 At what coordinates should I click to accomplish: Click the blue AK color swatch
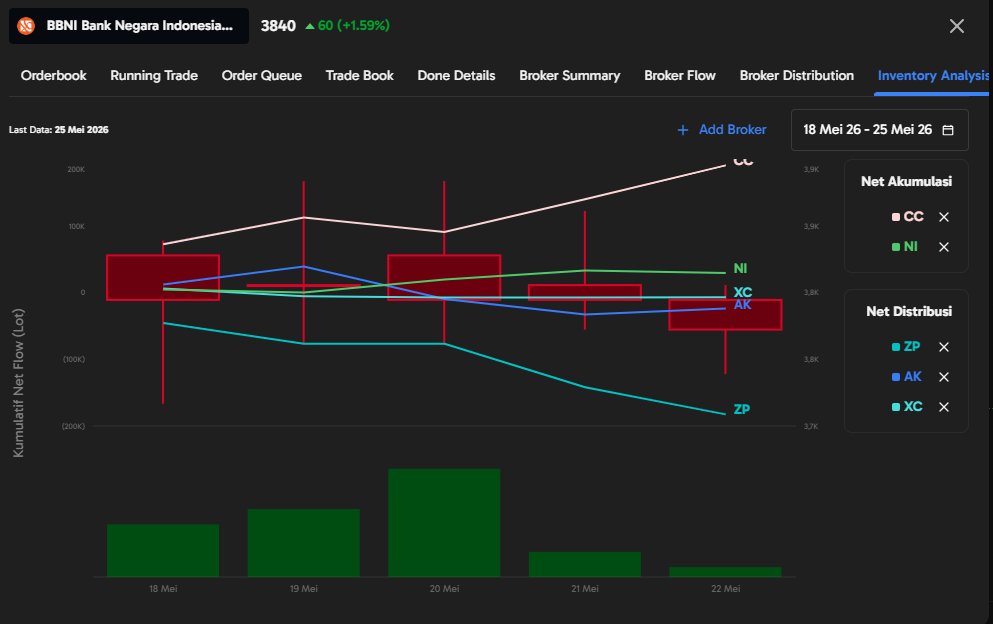[895, 377]
